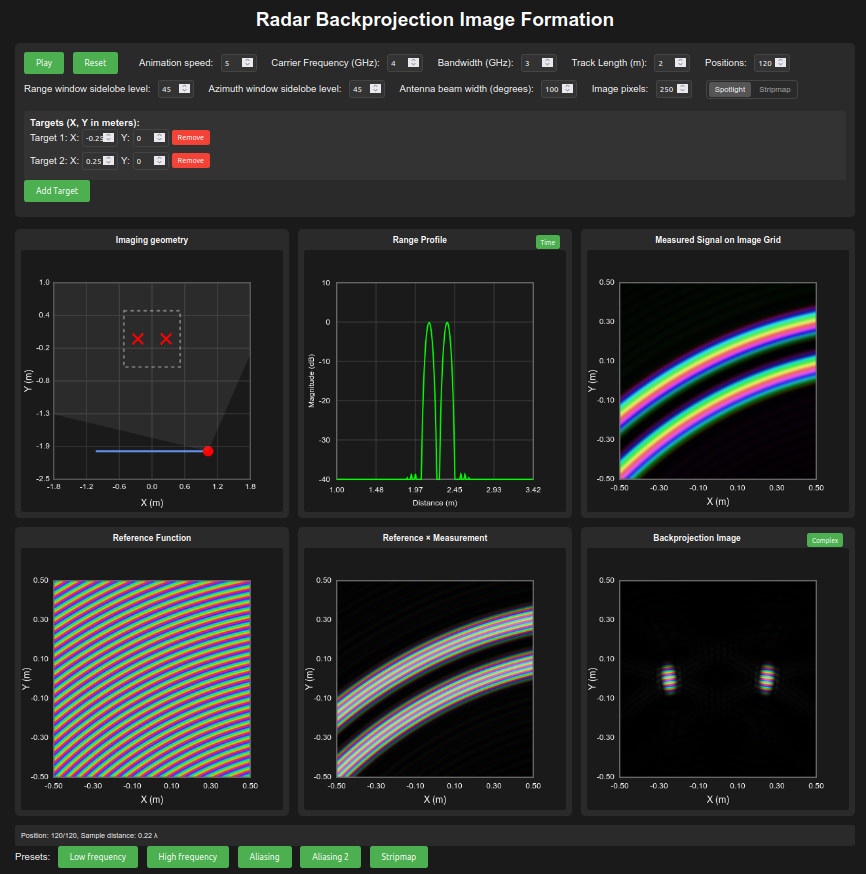
Task: Toggle the Time badge on Range Profile
Action: [547, 241]
